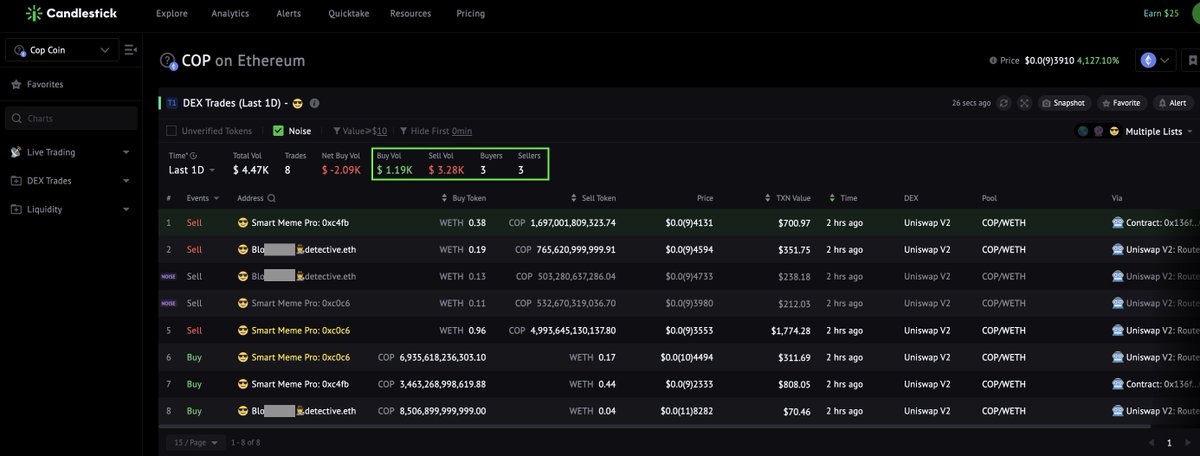Uncheck the Noise checkbox
Viewport: 1200px width, 456px height.
278,131
